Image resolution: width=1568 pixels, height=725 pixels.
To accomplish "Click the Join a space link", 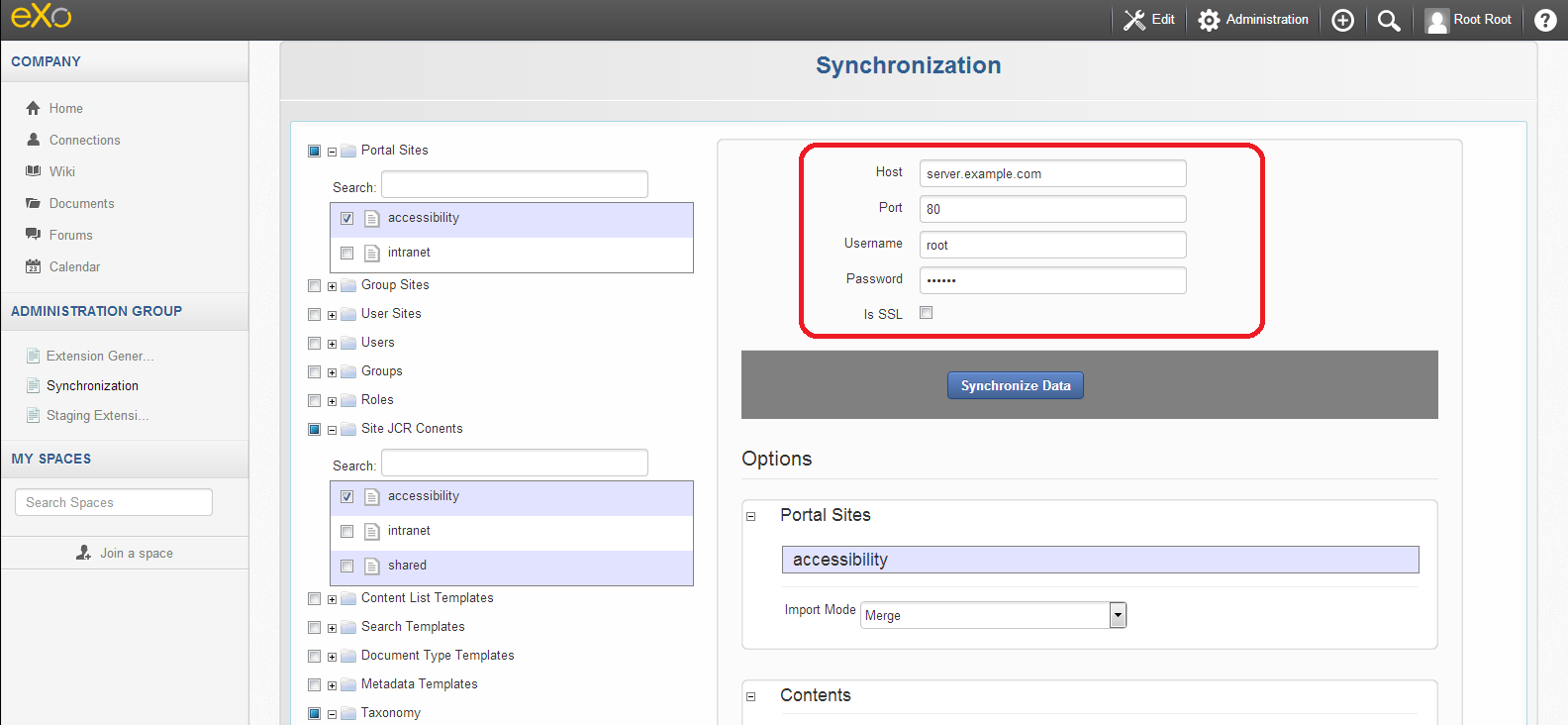I will coord(137,553).
